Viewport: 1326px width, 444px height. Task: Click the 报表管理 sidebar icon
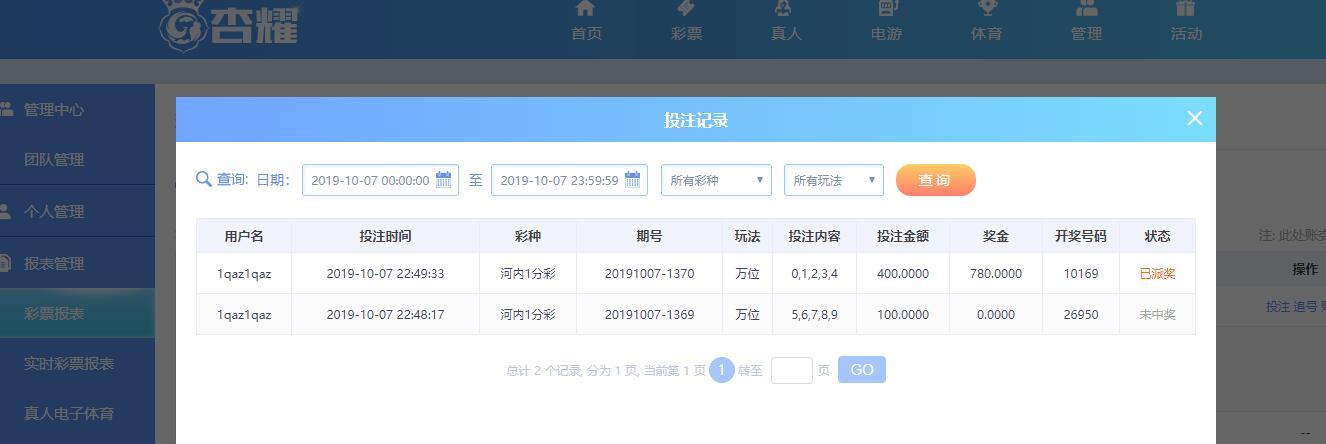(6, 263)
